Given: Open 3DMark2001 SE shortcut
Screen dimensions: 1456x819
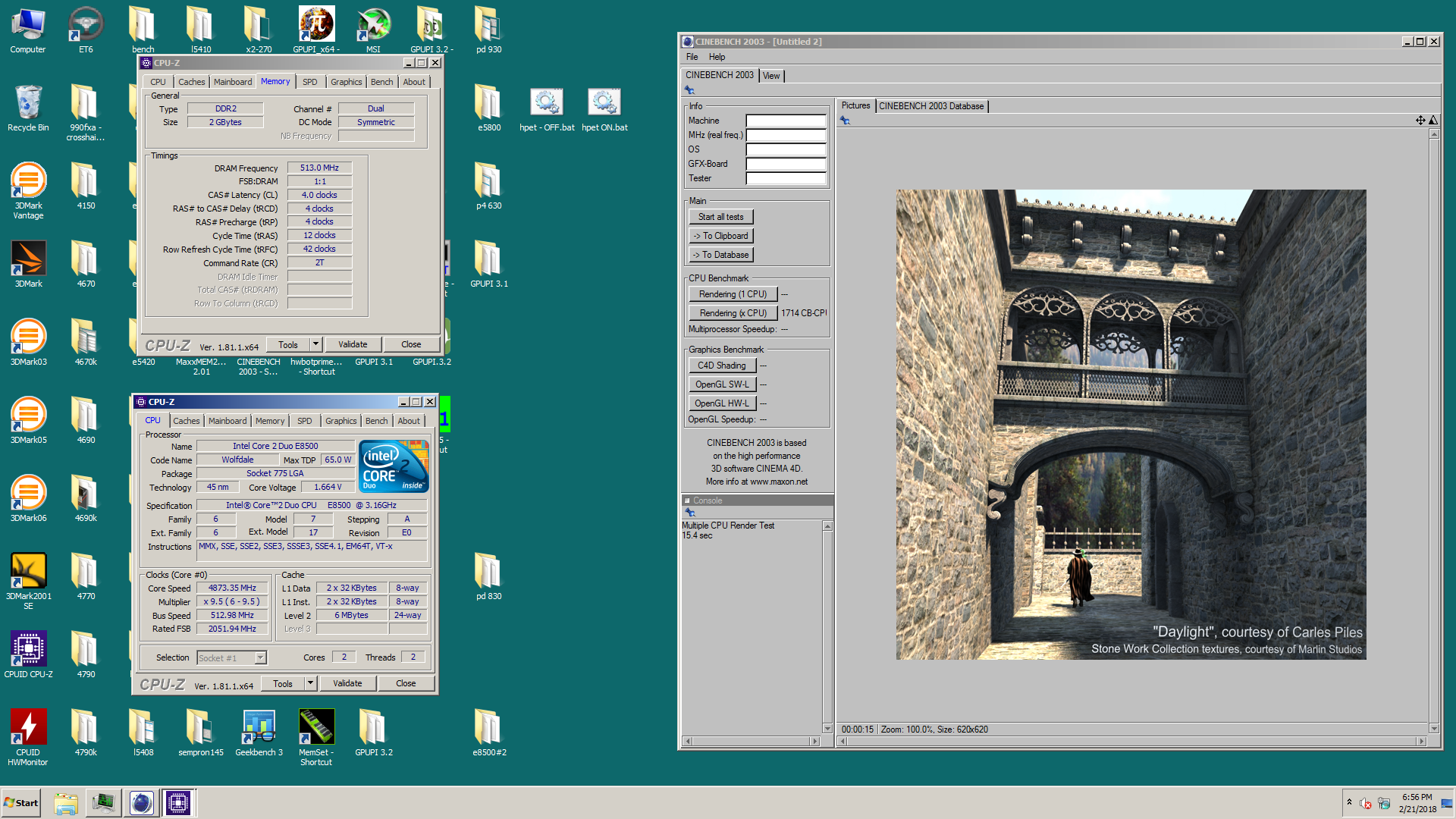Looking at the screenshot, I should [28, 582].
